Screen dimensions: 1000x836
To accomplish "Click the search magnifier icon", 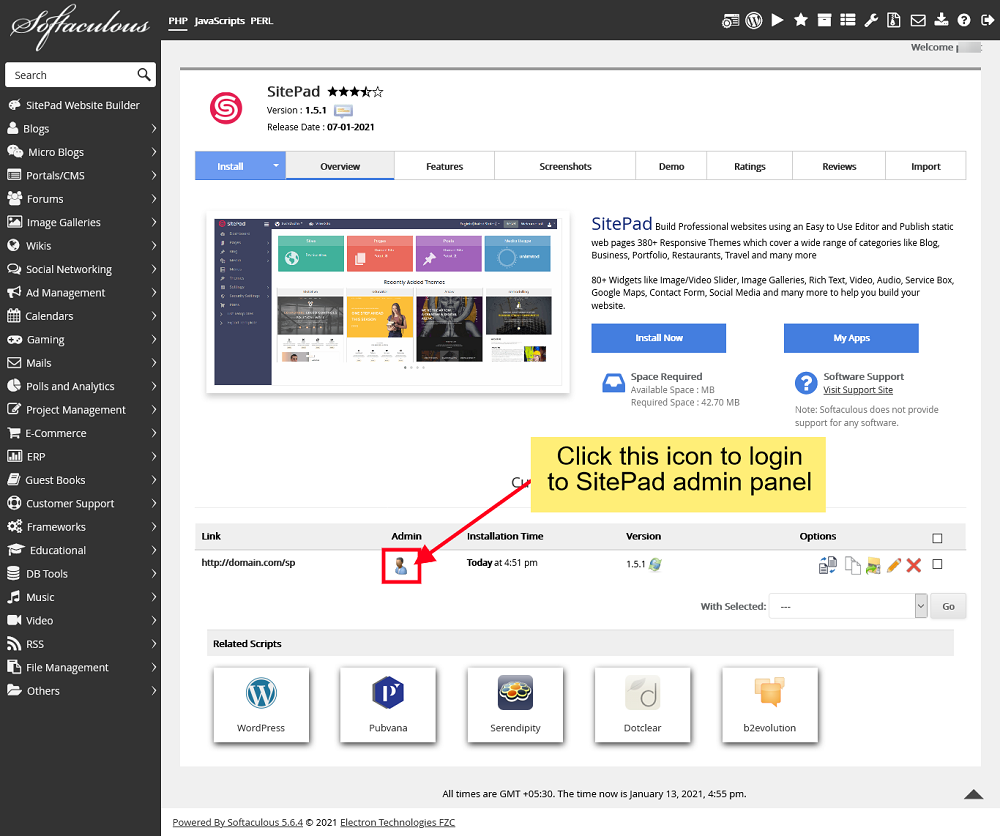I will click(x=144, y=75).
